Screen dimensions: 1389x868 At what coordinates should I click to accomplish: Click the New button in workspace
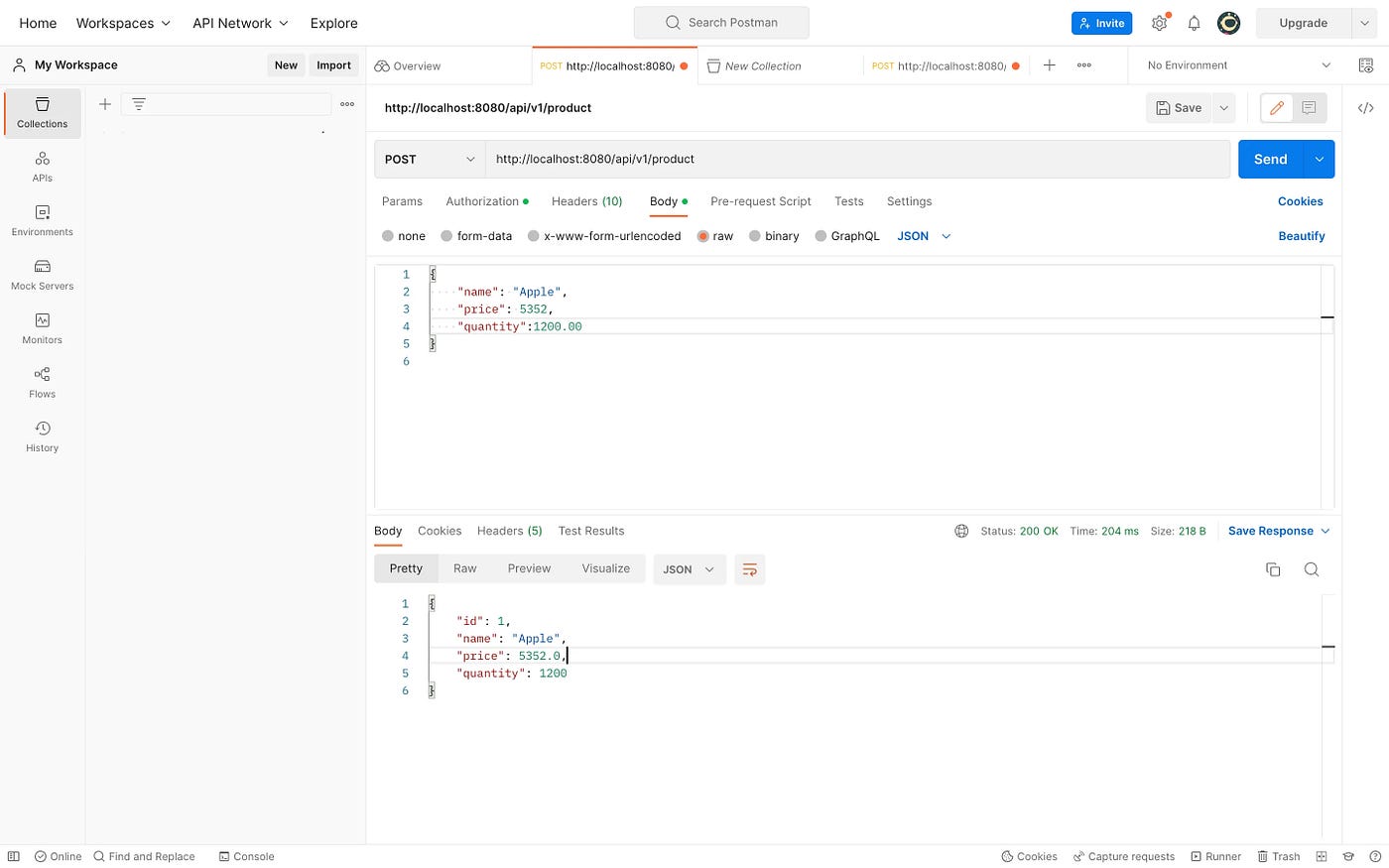(286, 65)
